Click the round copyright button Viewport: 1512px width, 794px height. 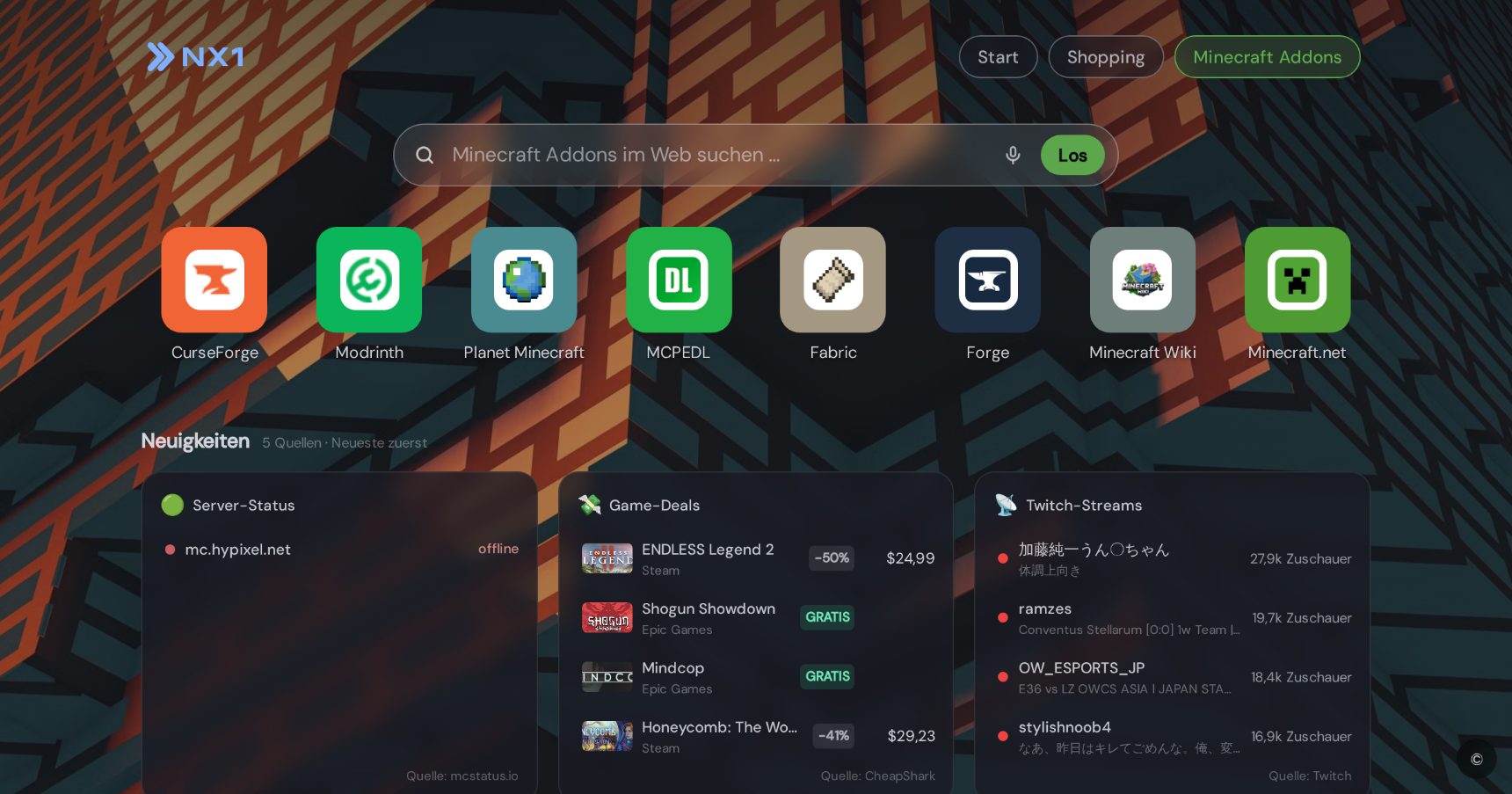[1476, 759]
